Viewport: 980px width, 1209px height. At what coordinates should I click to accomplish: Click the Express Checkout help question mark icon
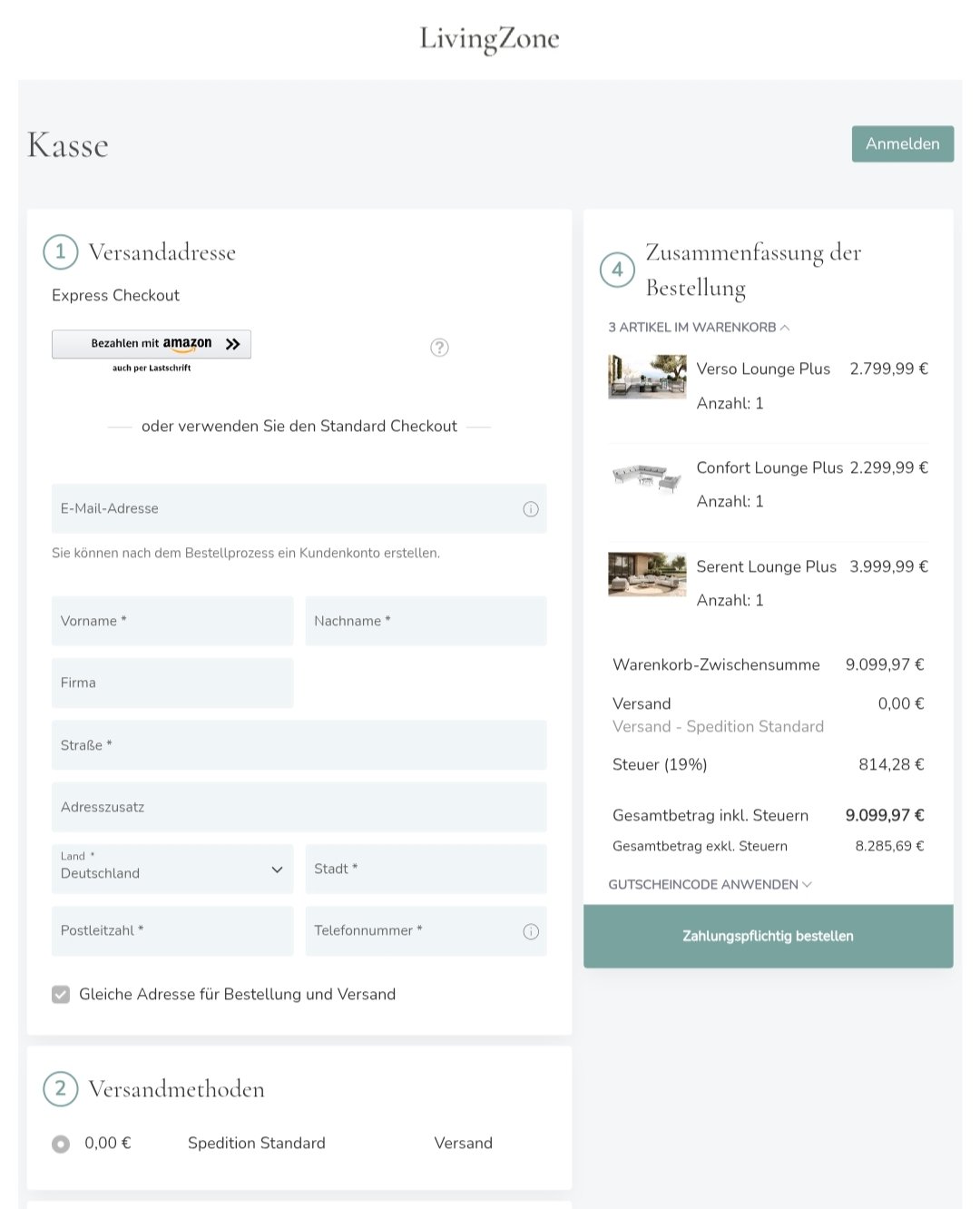[439, 348]
